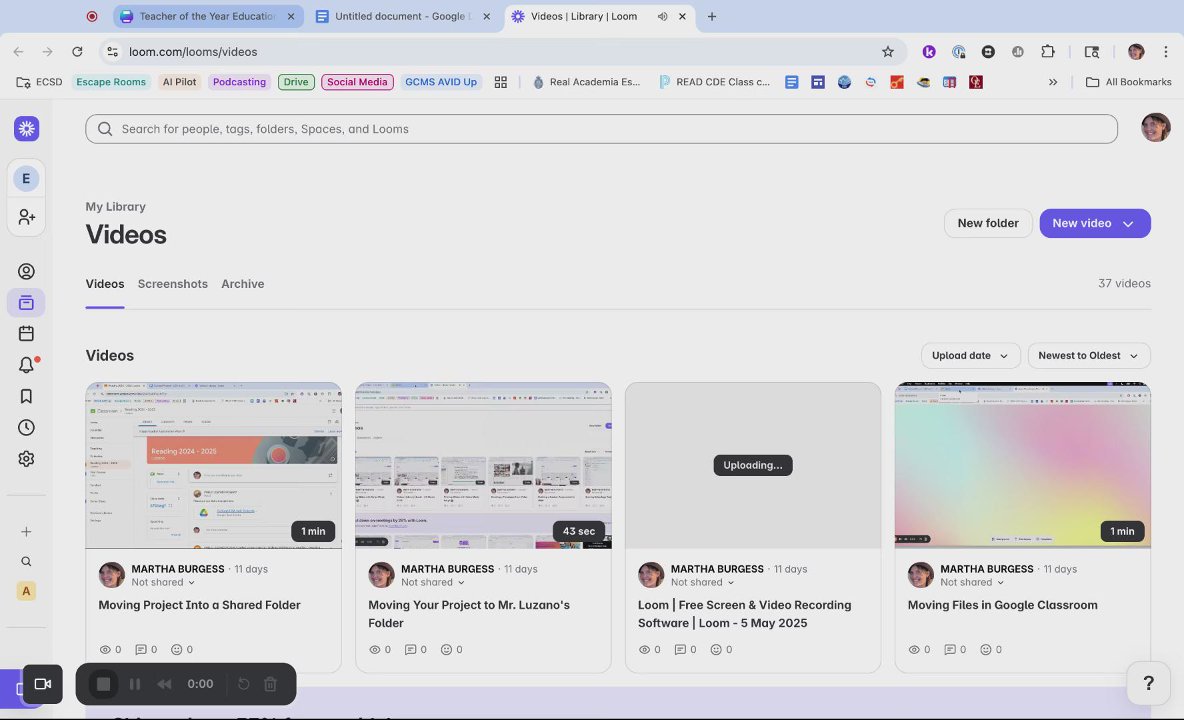Restart the recording with circular arrow
Viewport: 1184px width, 720px height.
(x=243, y=684)
